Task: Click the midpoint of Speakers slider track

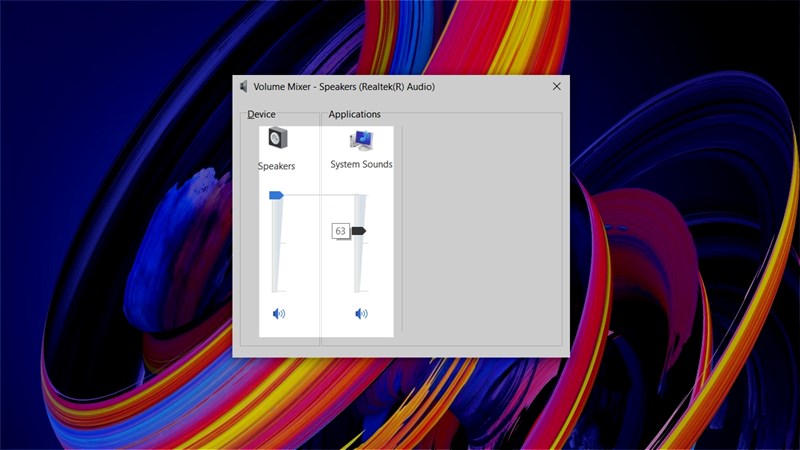Action: click(278, 243)
